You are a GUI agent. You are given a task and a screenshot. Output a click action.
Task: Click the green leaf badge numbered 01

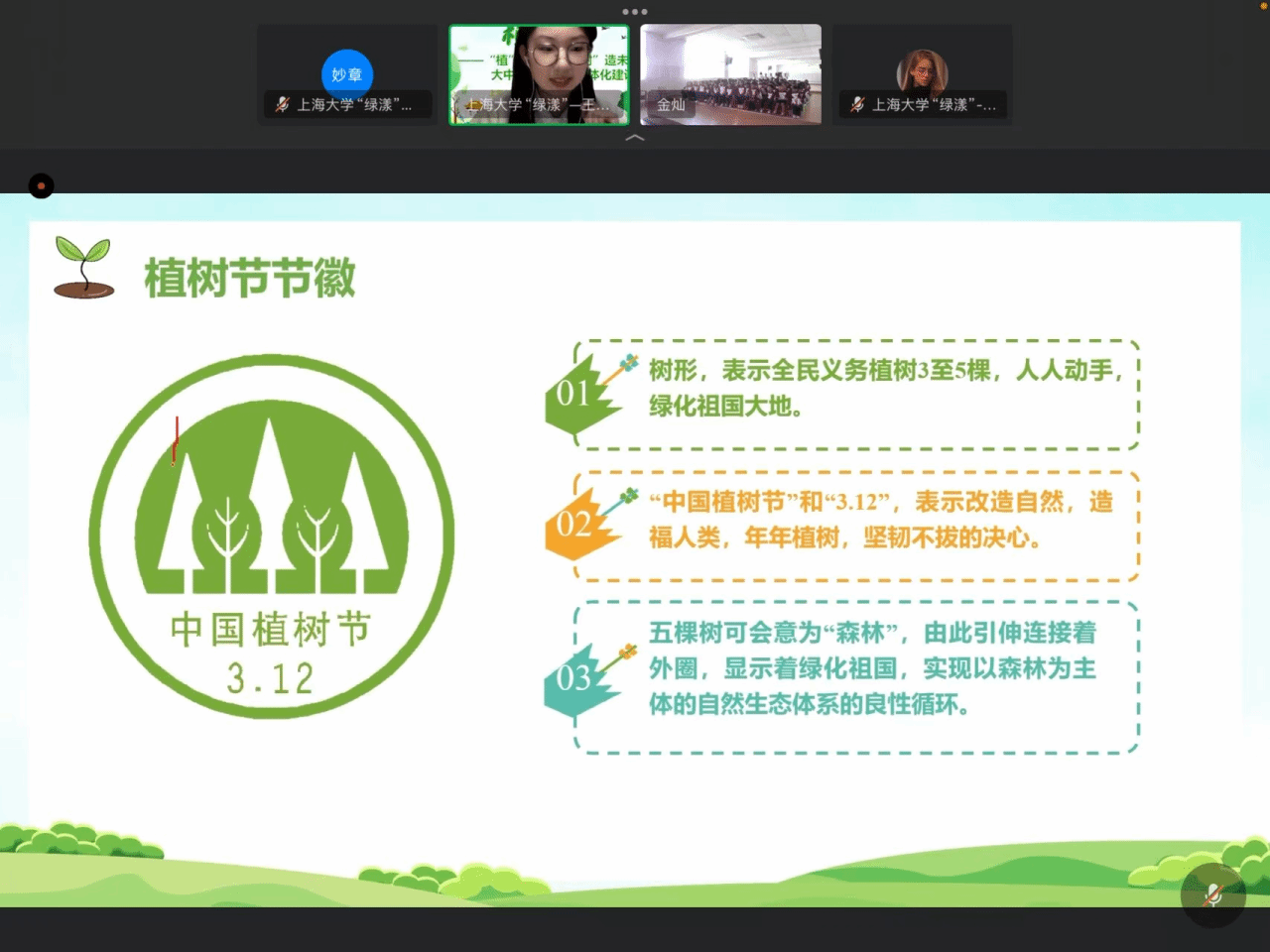coord(575,396)
